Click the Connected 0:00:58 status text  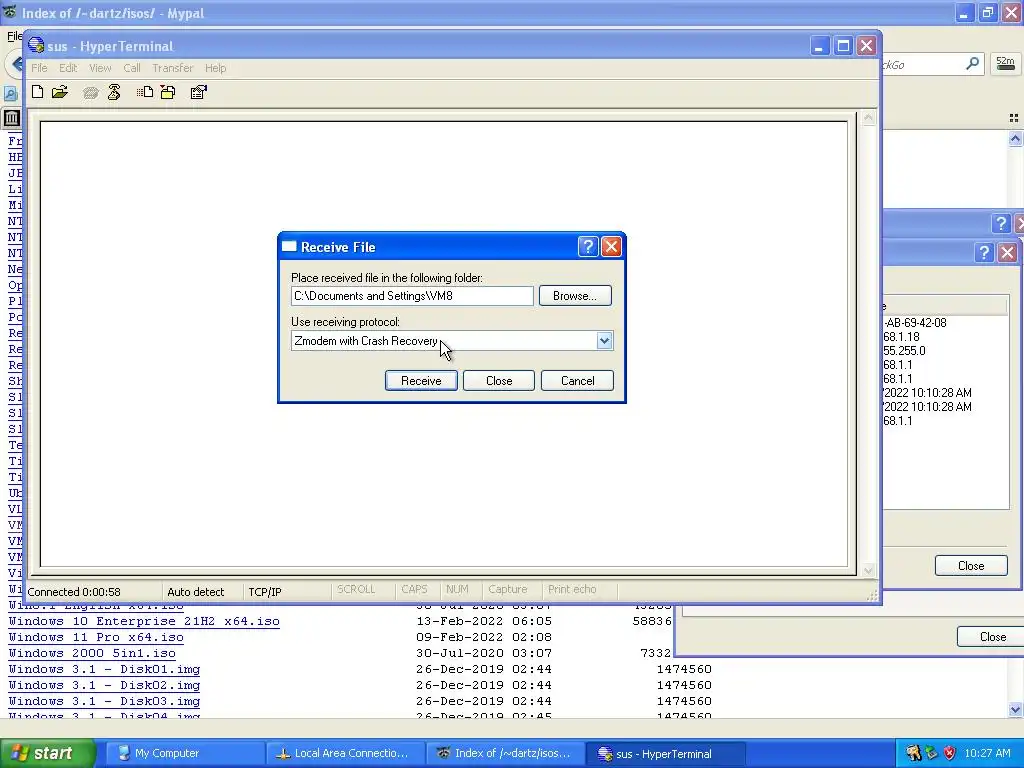(74, 592)
